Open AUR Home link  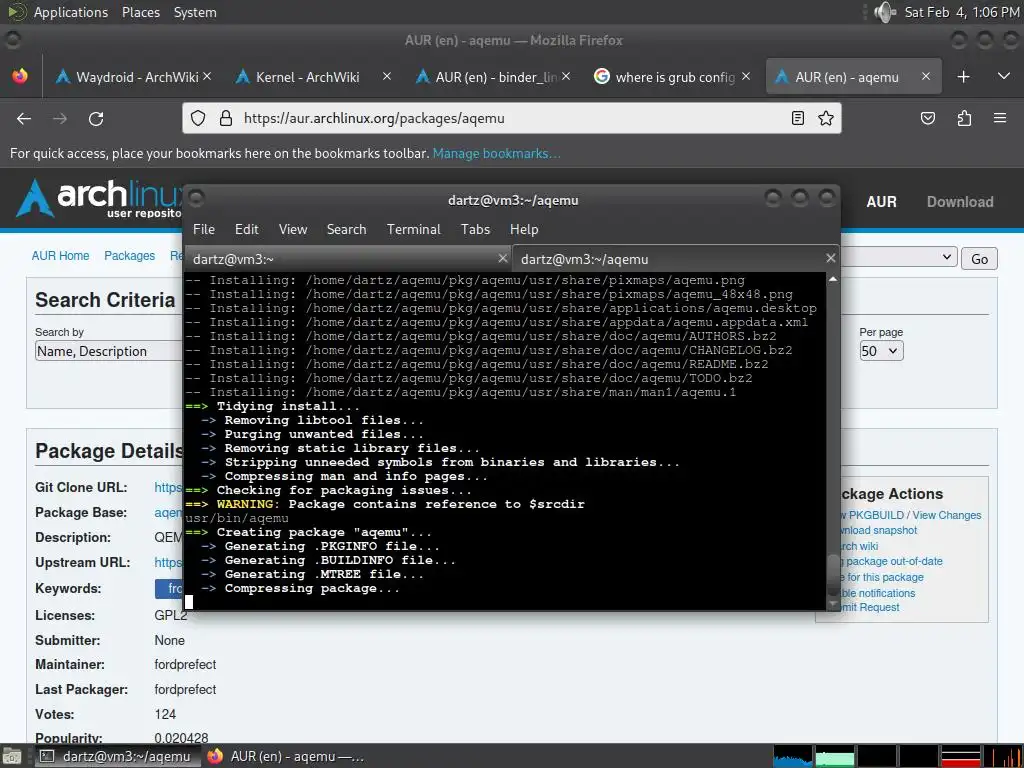pos(61,256)
